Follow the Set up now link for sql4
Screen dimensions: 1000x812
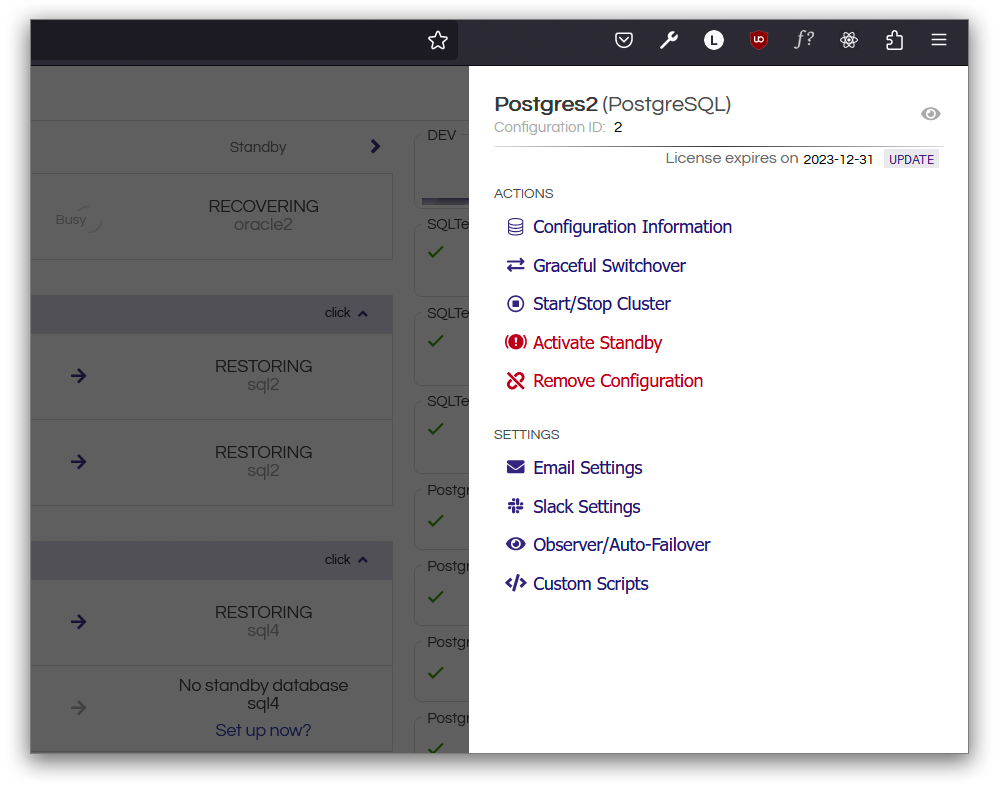263,730
